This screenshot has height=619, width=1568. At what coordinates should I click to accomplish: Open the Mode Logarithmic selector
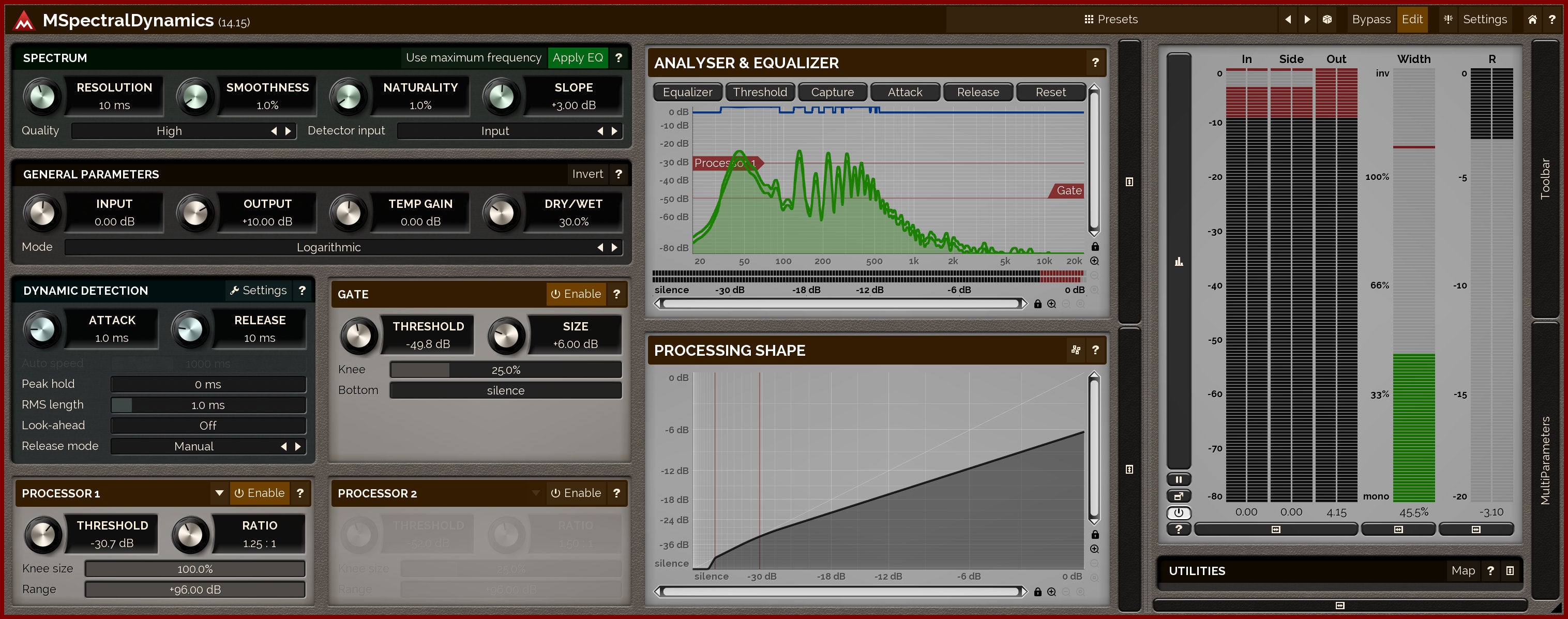coord(329,247)
